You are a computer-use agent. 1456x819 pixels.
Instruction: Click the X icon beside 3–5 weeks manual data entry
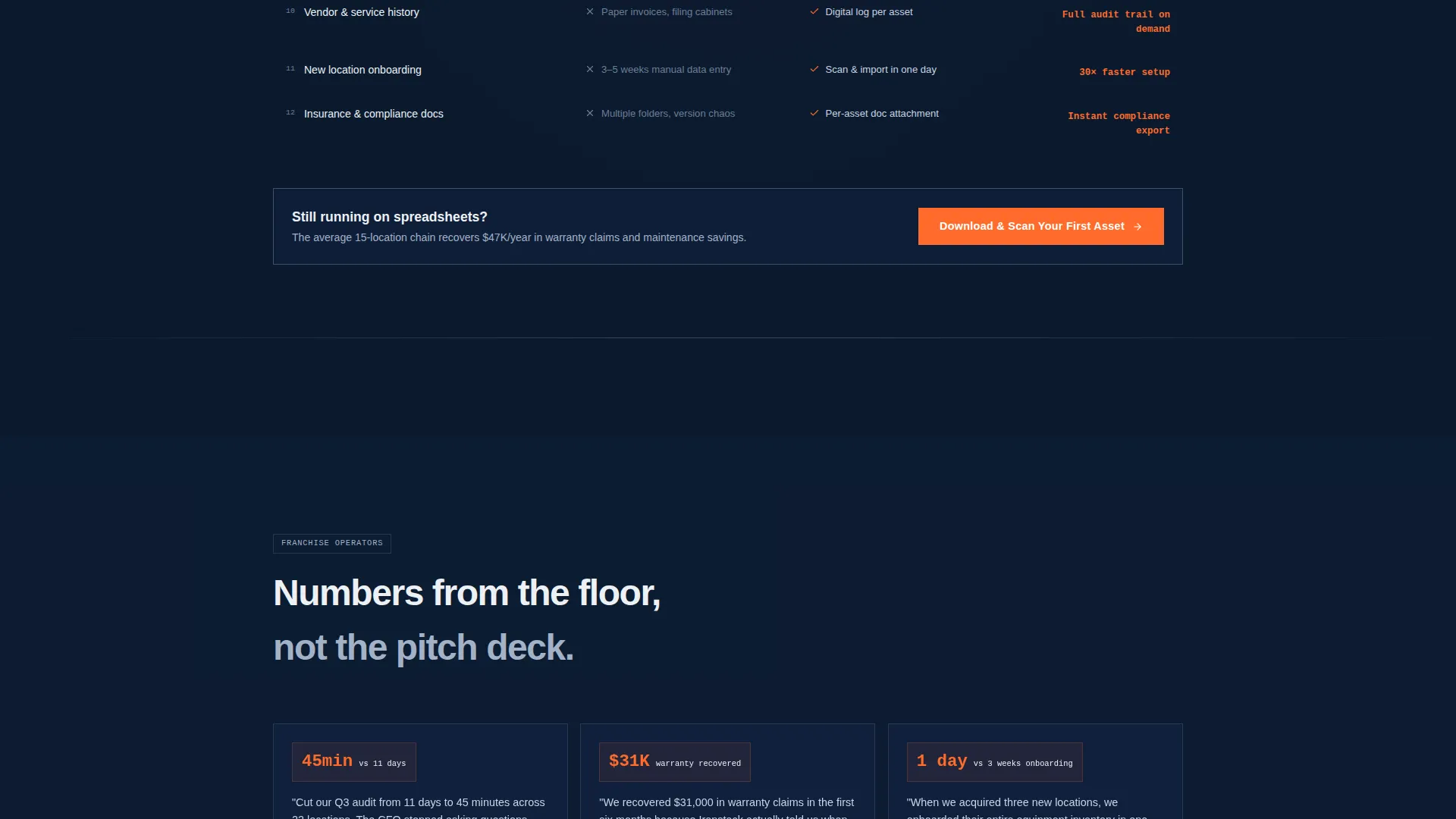pyautogui.click(x=590, y=69)
